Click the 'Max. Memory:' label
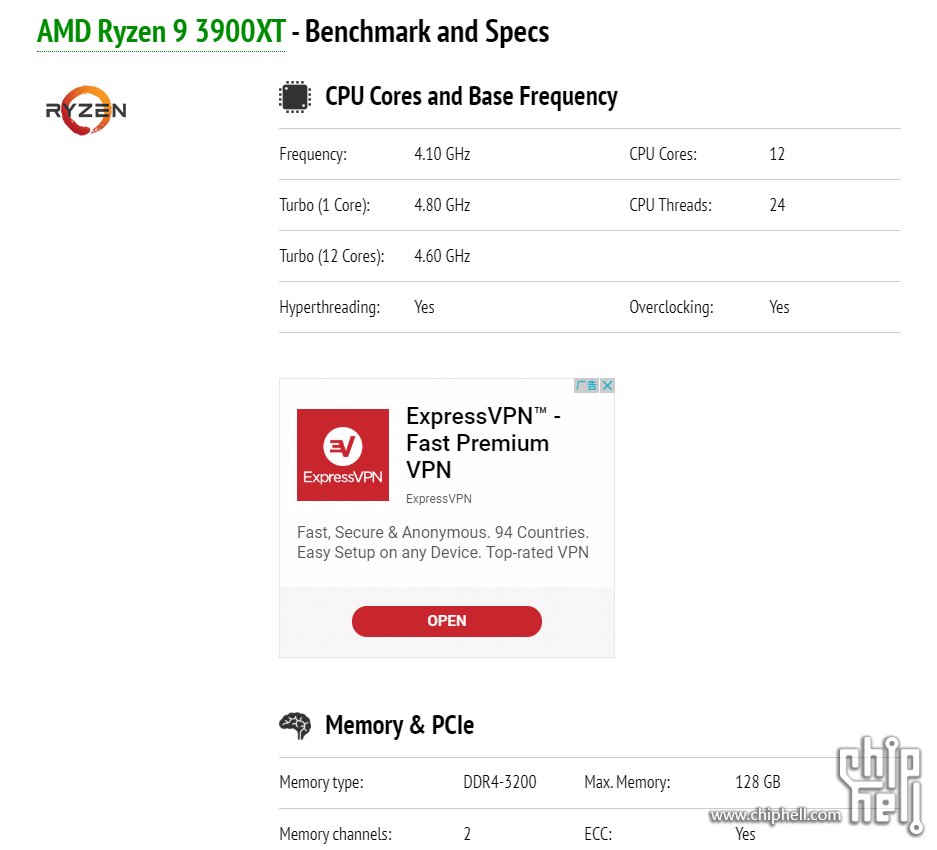The image size is (937, 850). [627, 782]
